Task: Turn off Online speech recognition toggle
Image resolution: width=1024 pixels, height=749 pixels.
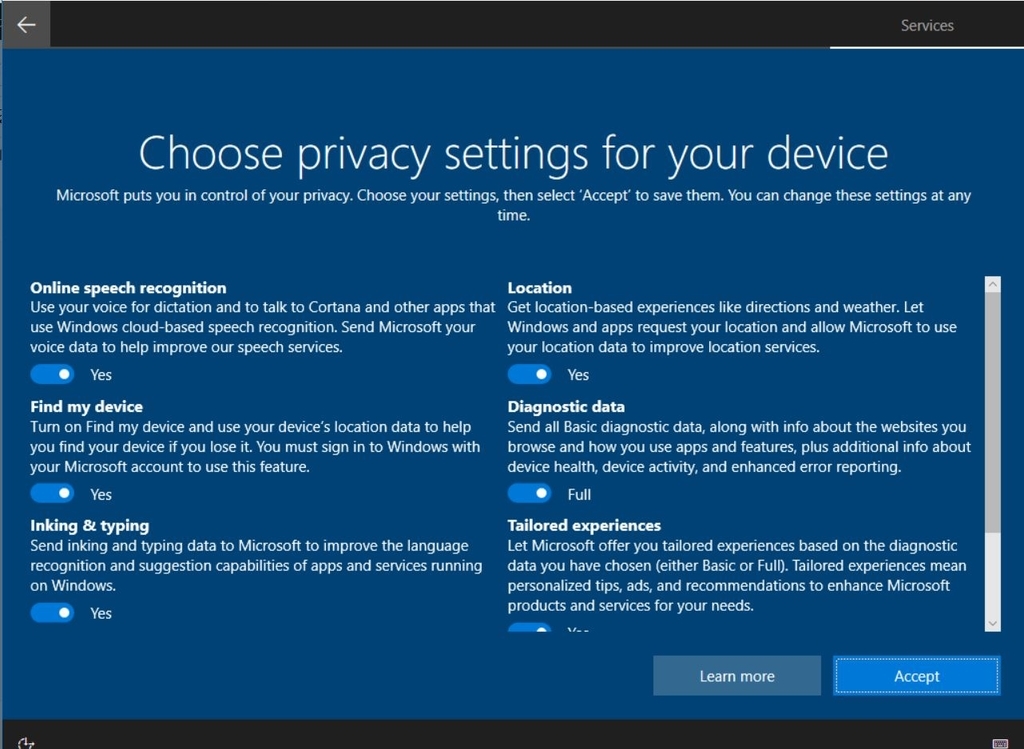Action: click(x=52, y=374)
